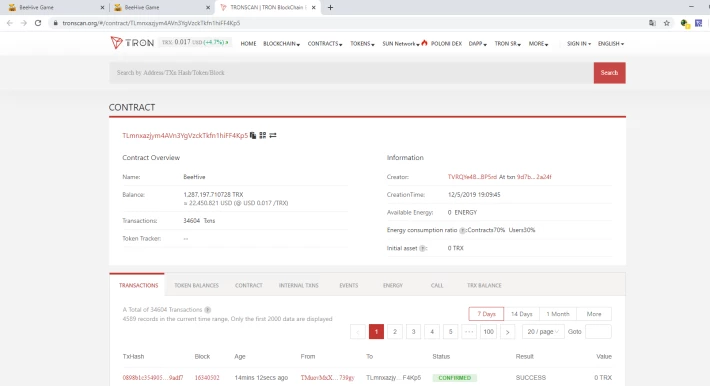The width and height of the screenshot is (710, 386).
Task: Switch to the ENERGY tab
Action: tap(393, 285)
